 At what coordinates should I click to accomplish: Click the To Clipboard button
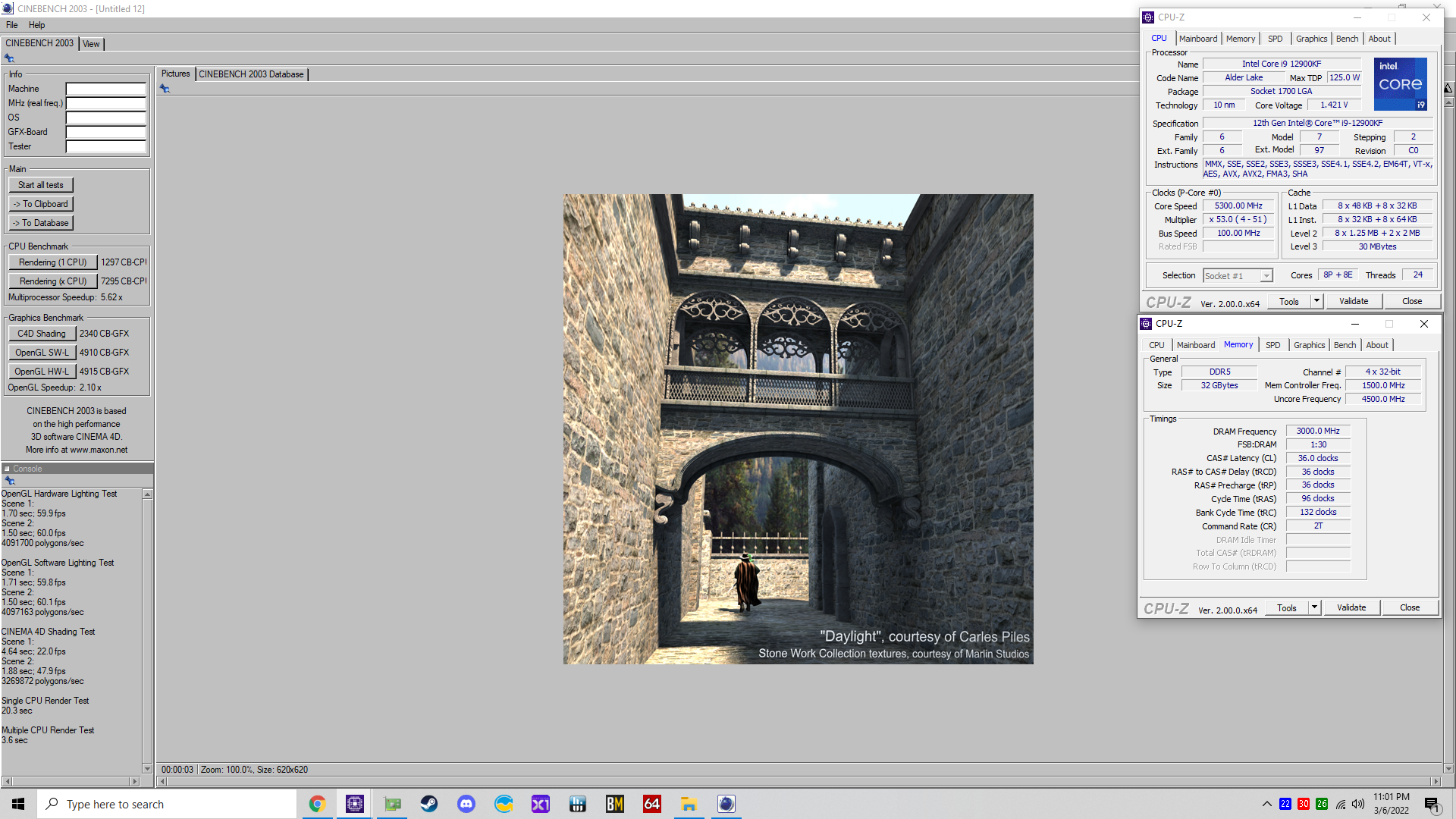41,204
